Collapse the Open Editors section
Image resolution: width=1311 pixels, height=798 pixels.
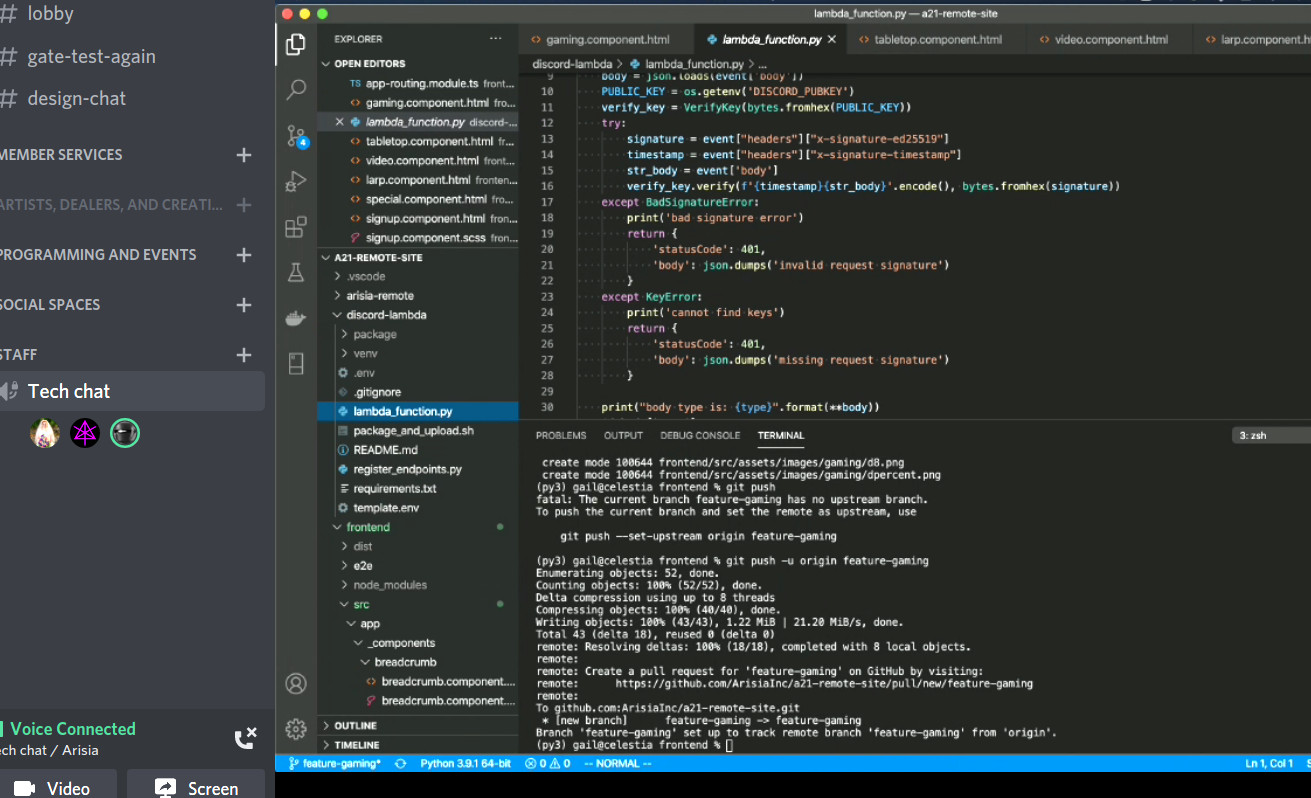click(327, 64)
